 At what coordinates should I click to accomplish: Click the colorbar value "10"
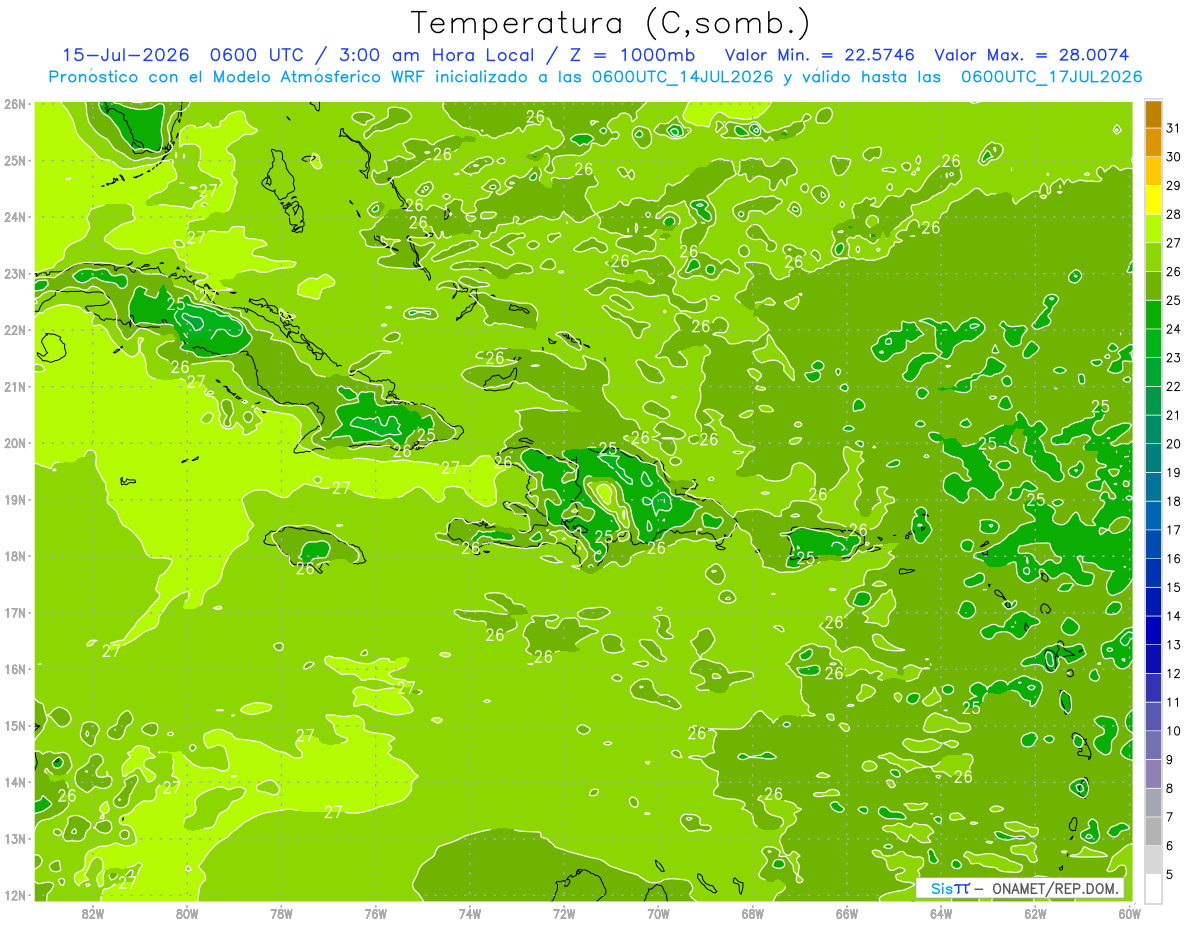1173,730
